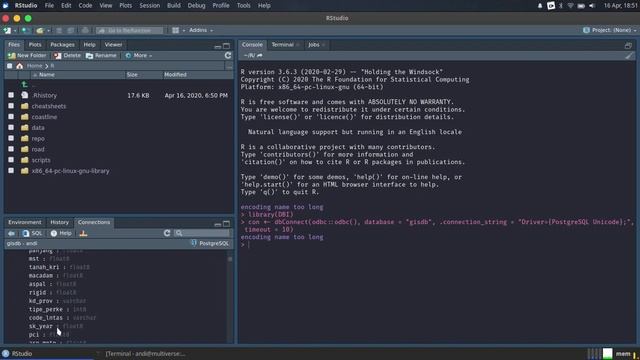
Task: Open the cheatsheets folder
Action: tap(49, 106)
